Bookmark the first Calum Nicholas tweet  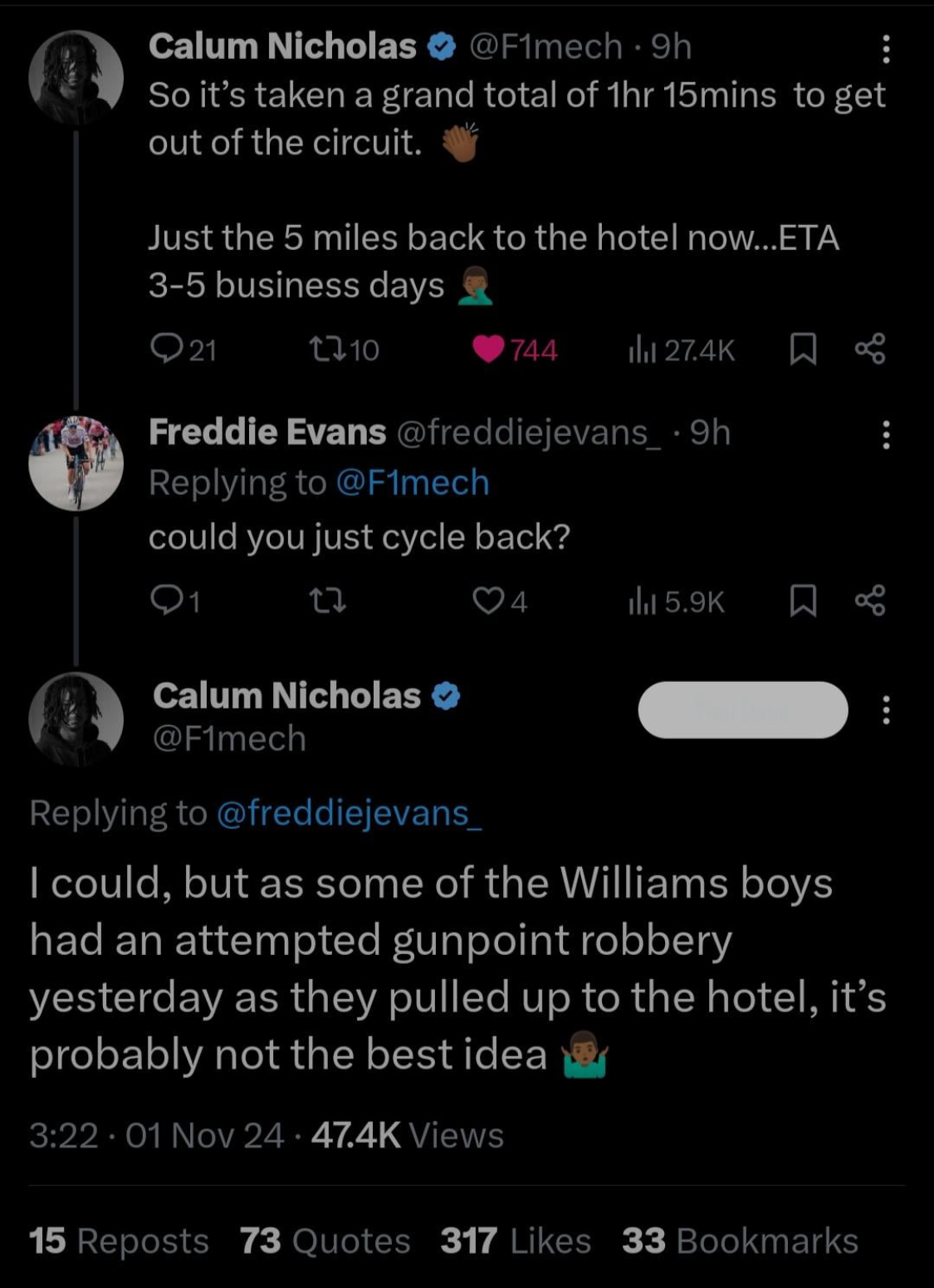pos(802,350)
